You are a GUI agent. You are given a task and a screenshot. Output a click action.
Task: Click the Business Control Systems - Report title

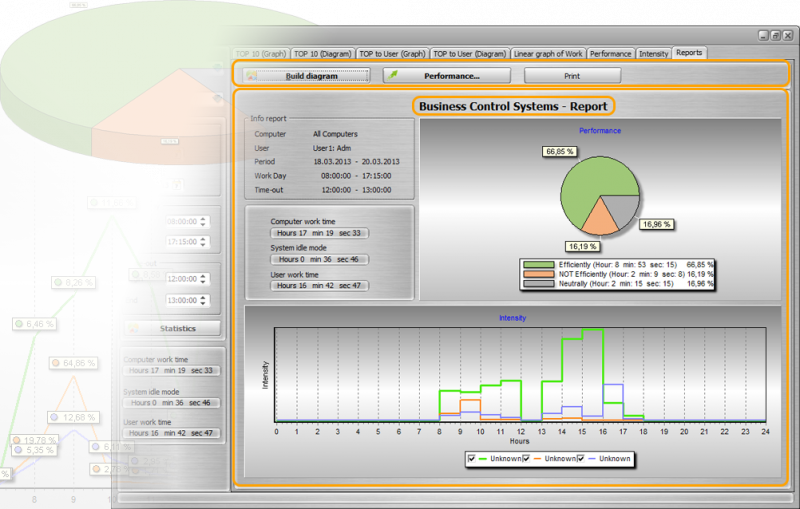point(513,107)
